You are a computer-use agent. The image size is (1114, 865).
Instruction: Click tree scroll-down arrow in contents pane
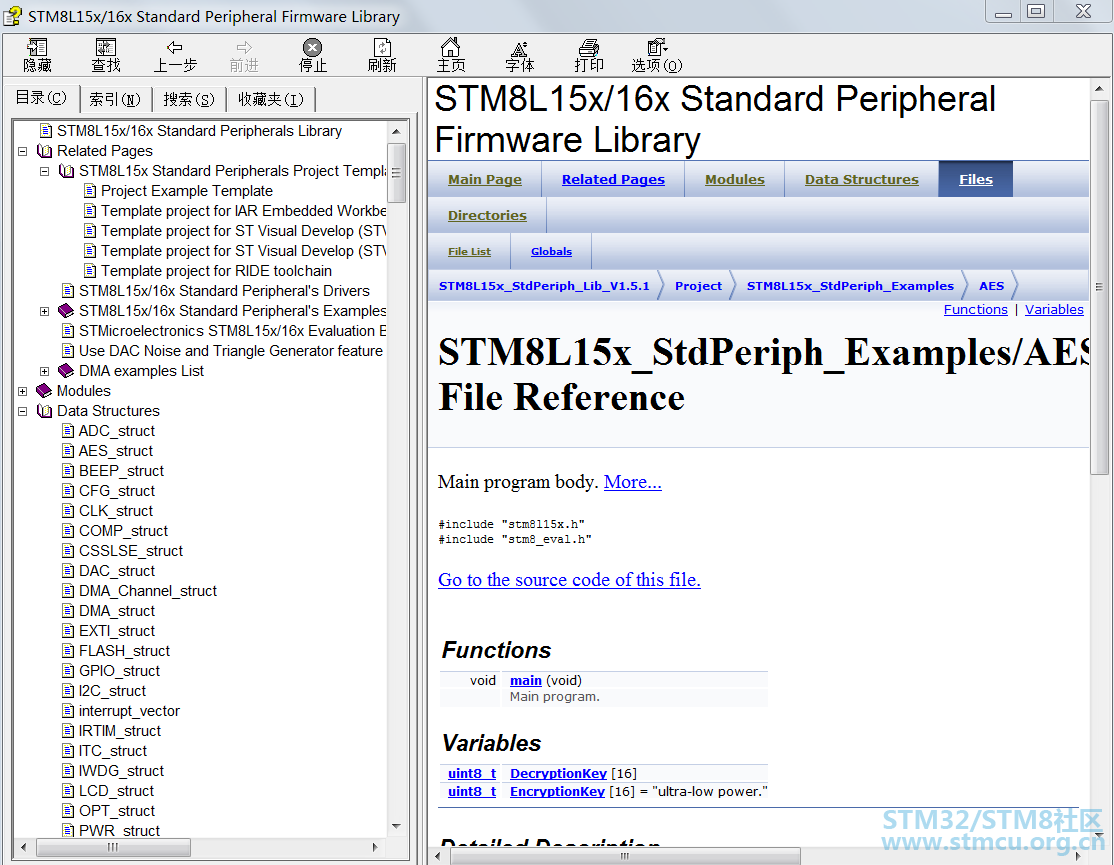pos(396,826)
